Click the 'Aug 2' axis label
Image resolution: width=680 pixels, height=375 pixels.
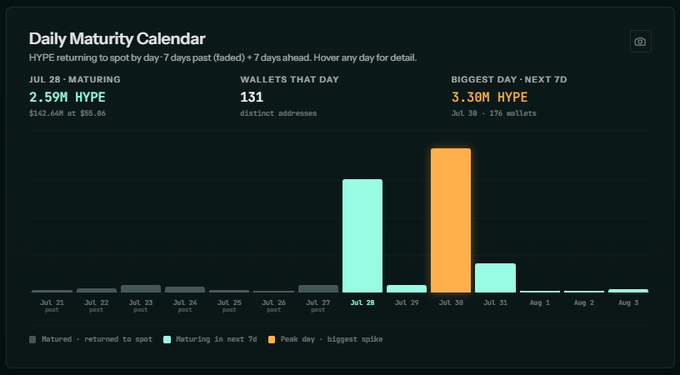tap(584, 303)
